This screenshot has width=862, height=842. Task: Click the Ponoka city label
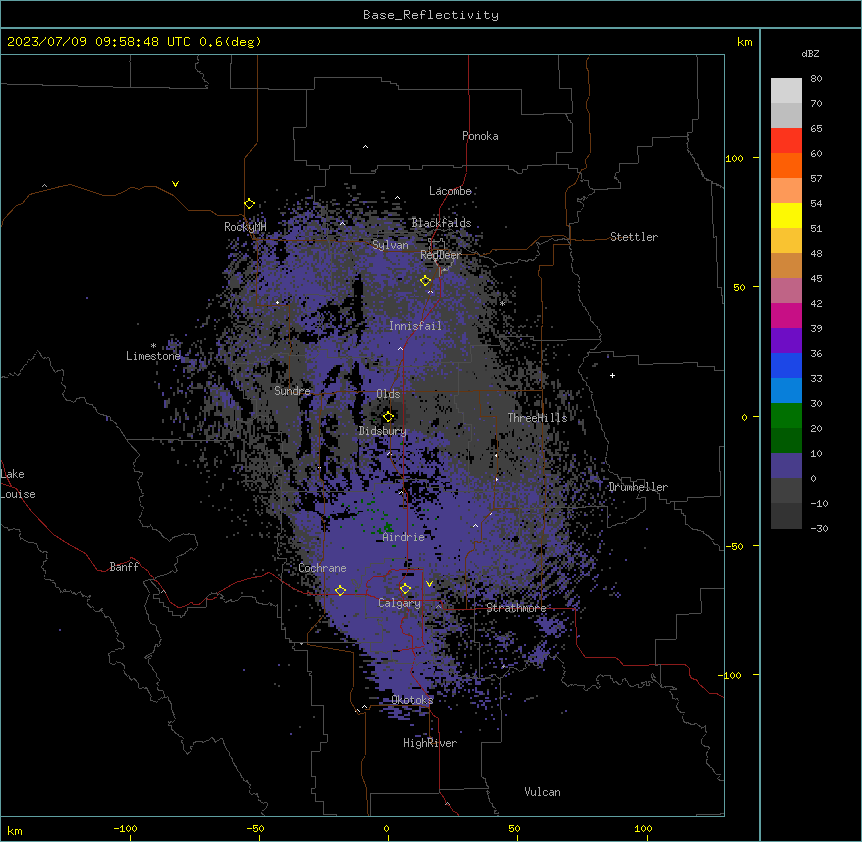pos(480,136)
